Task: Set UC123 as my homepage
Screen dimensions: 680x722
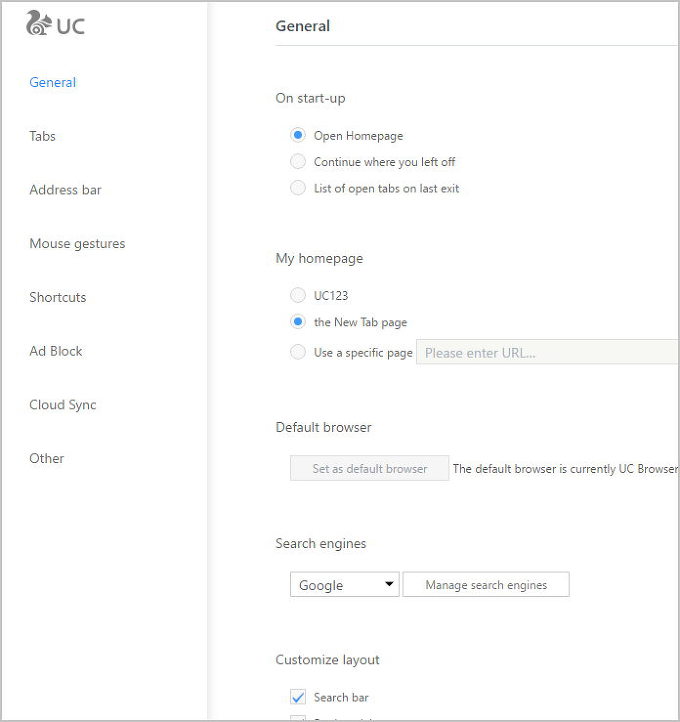Action: [298, 296]
